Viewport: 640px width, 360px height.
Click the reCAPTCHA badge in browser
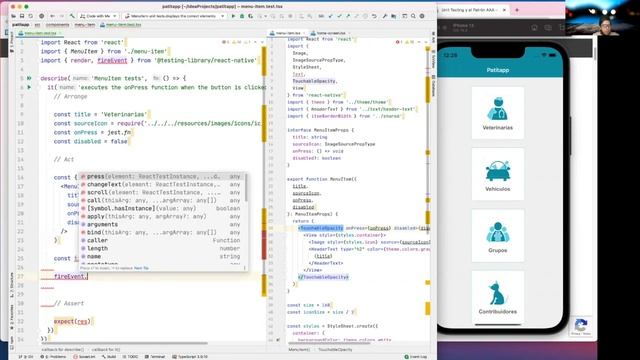pyautogui.click(x=581, y=327)
